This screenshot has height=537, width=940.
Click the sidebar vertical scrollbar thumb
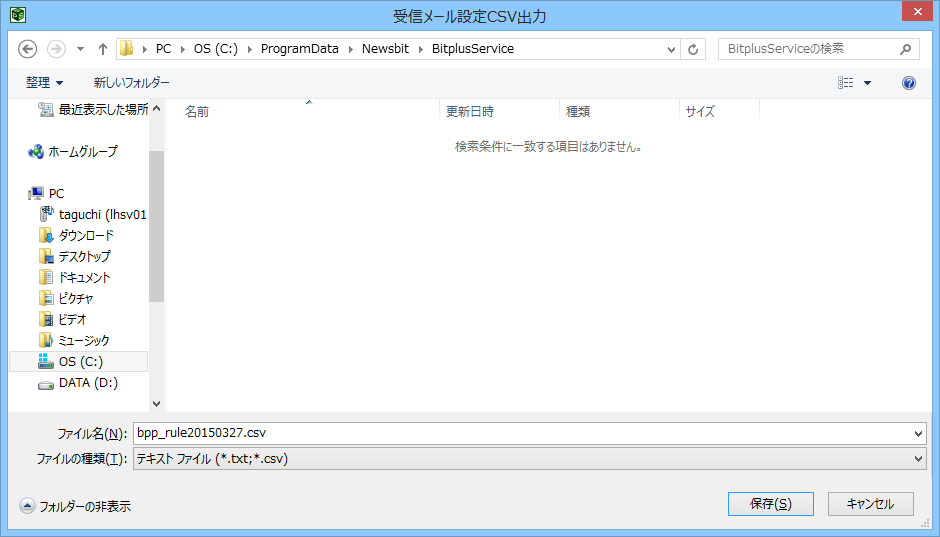point(156,227)
